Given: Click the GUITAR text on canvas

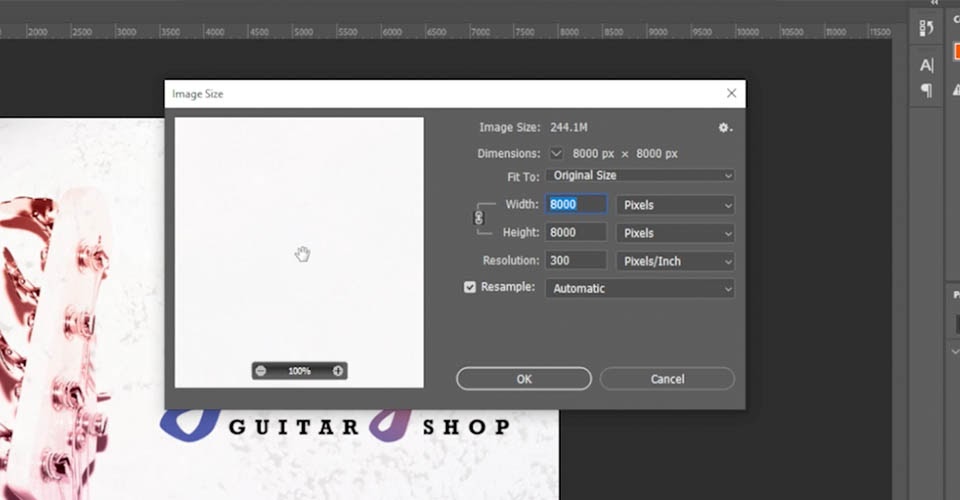Looking at the screenshot, I should coord(294,427).
